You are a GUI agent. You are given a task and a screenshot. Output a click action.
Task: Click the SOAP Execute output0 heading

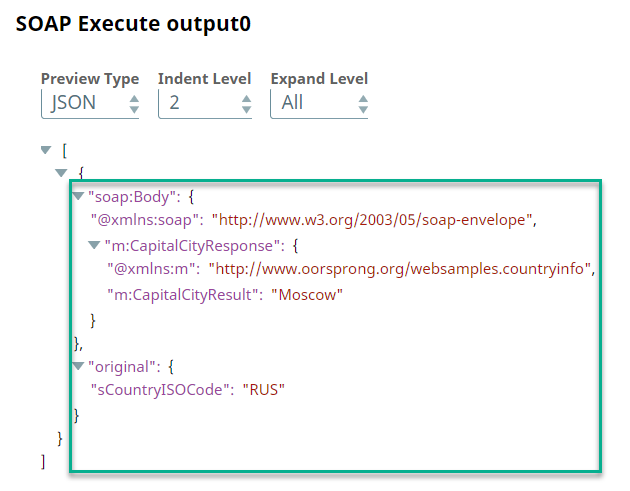(x=133, y=25)
